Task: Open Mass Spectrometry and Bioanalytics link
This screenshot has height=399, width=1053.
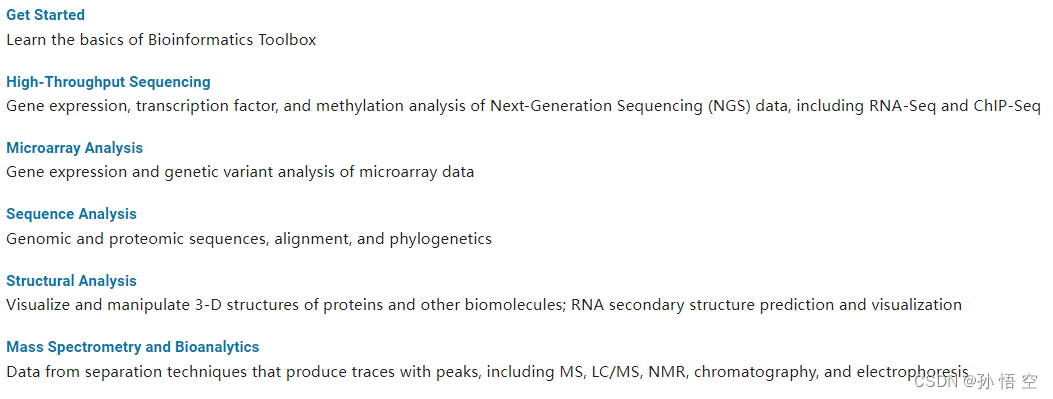Action: [133, 347]
